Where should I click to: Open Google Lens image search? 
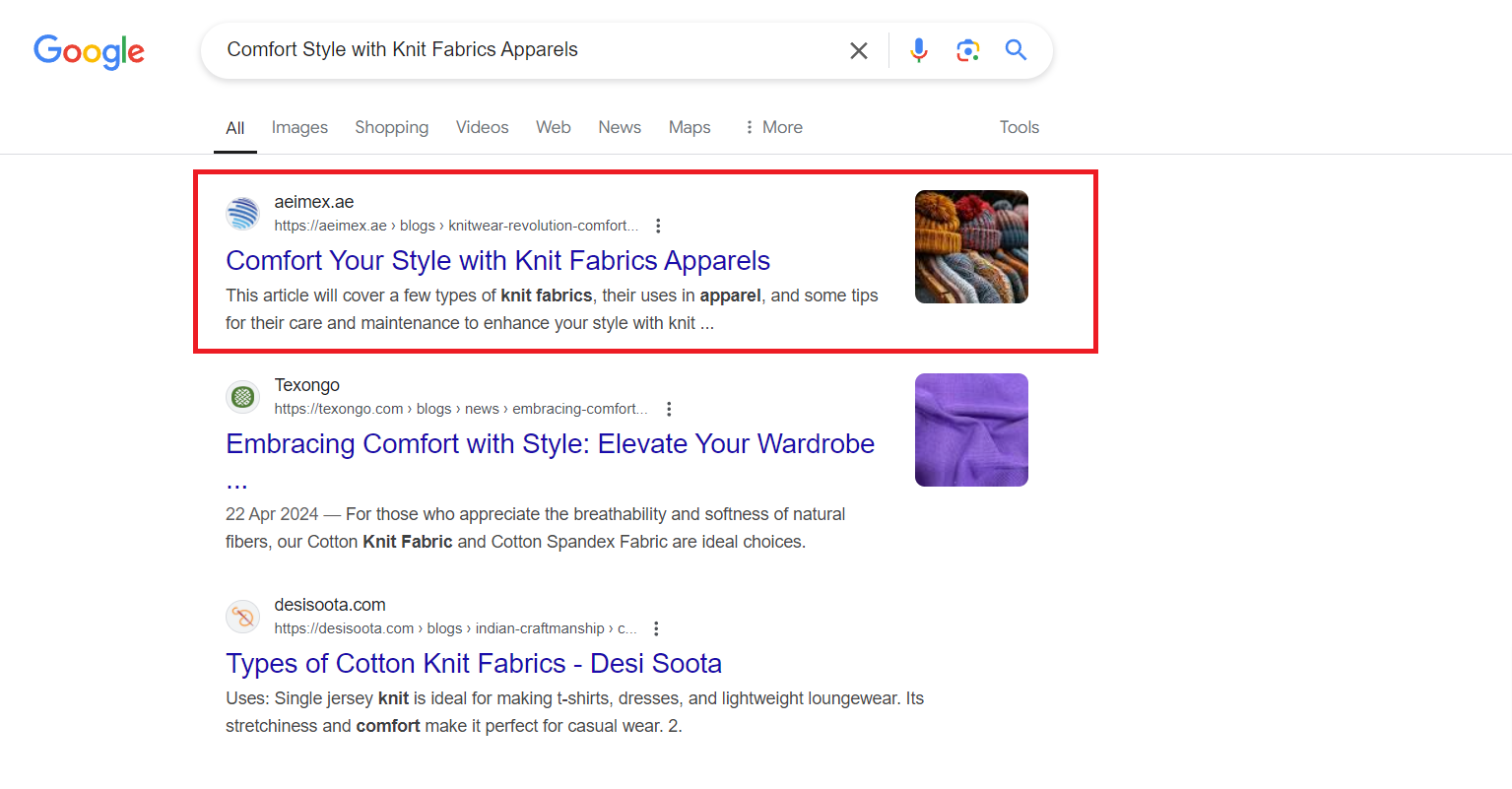pos(967,50)
